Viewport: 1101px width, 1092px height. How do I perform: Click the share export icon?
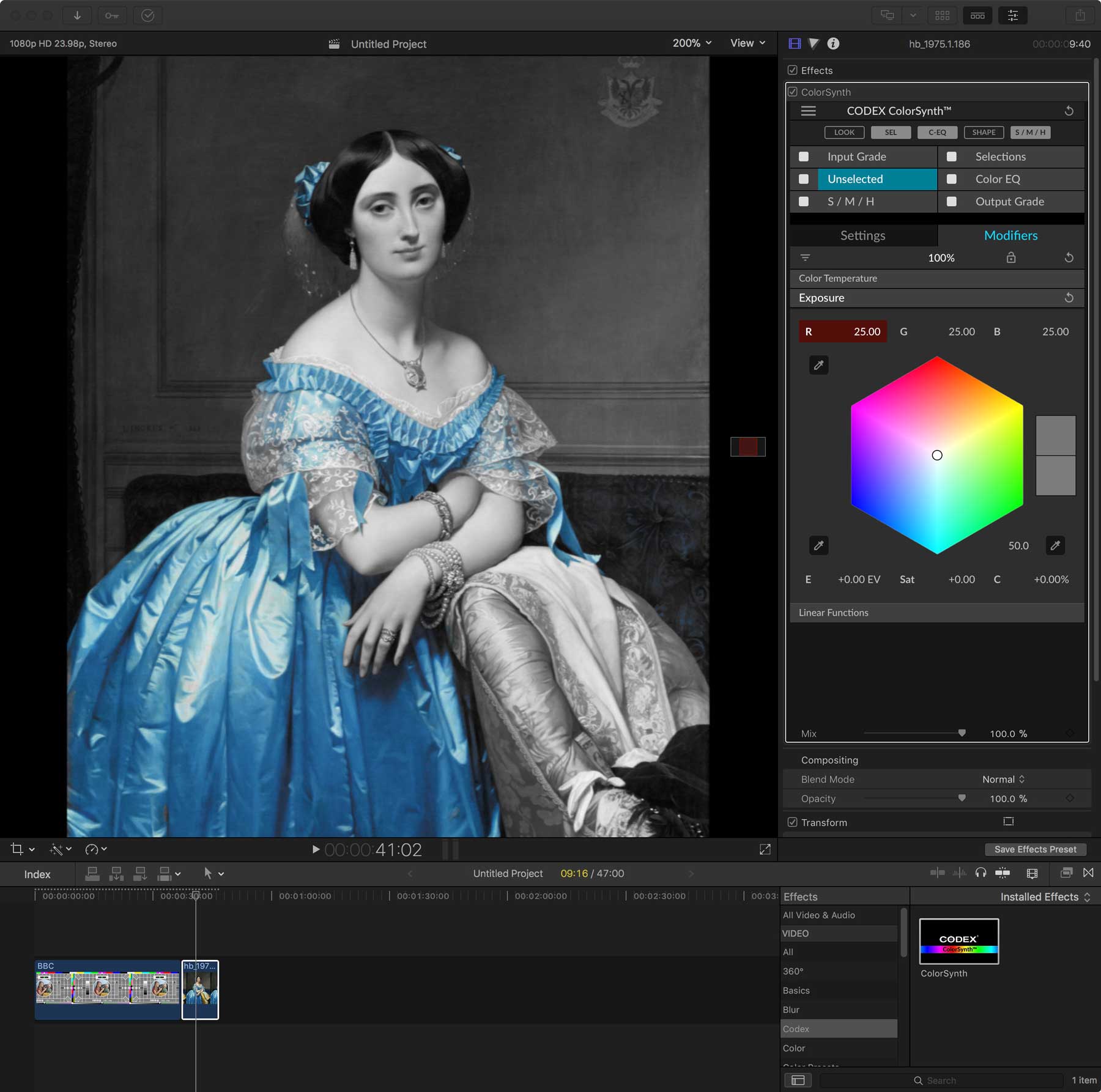click(x=1080, y=15)
